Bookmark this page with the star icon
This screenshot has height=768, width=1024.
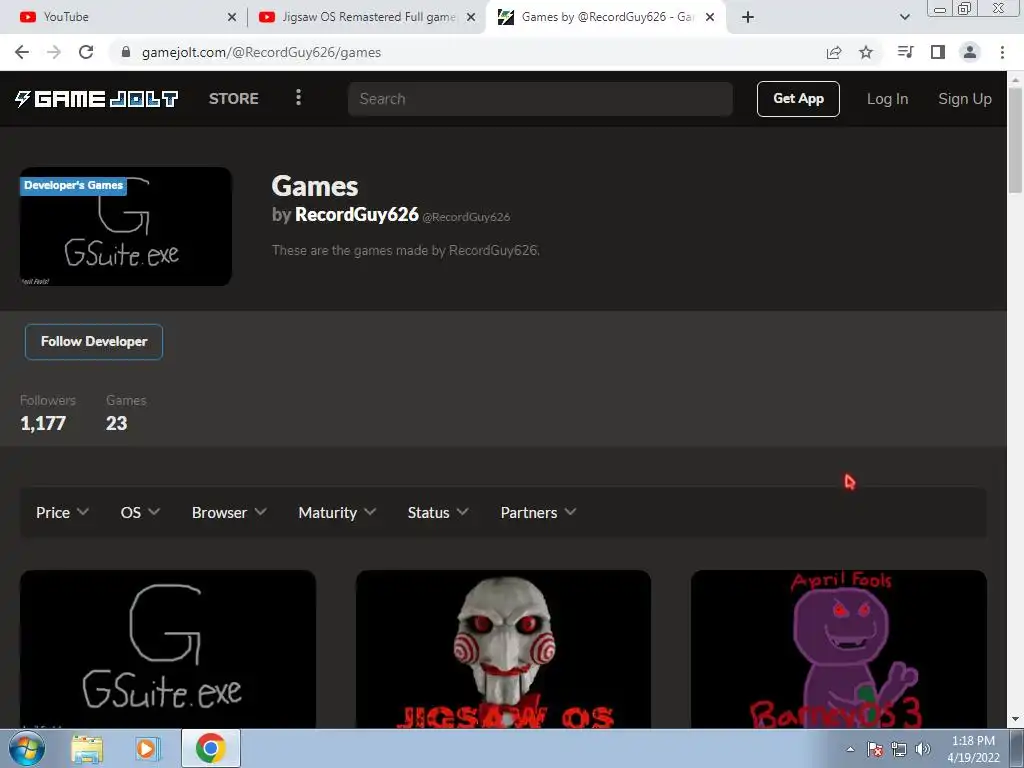(866, 52)
